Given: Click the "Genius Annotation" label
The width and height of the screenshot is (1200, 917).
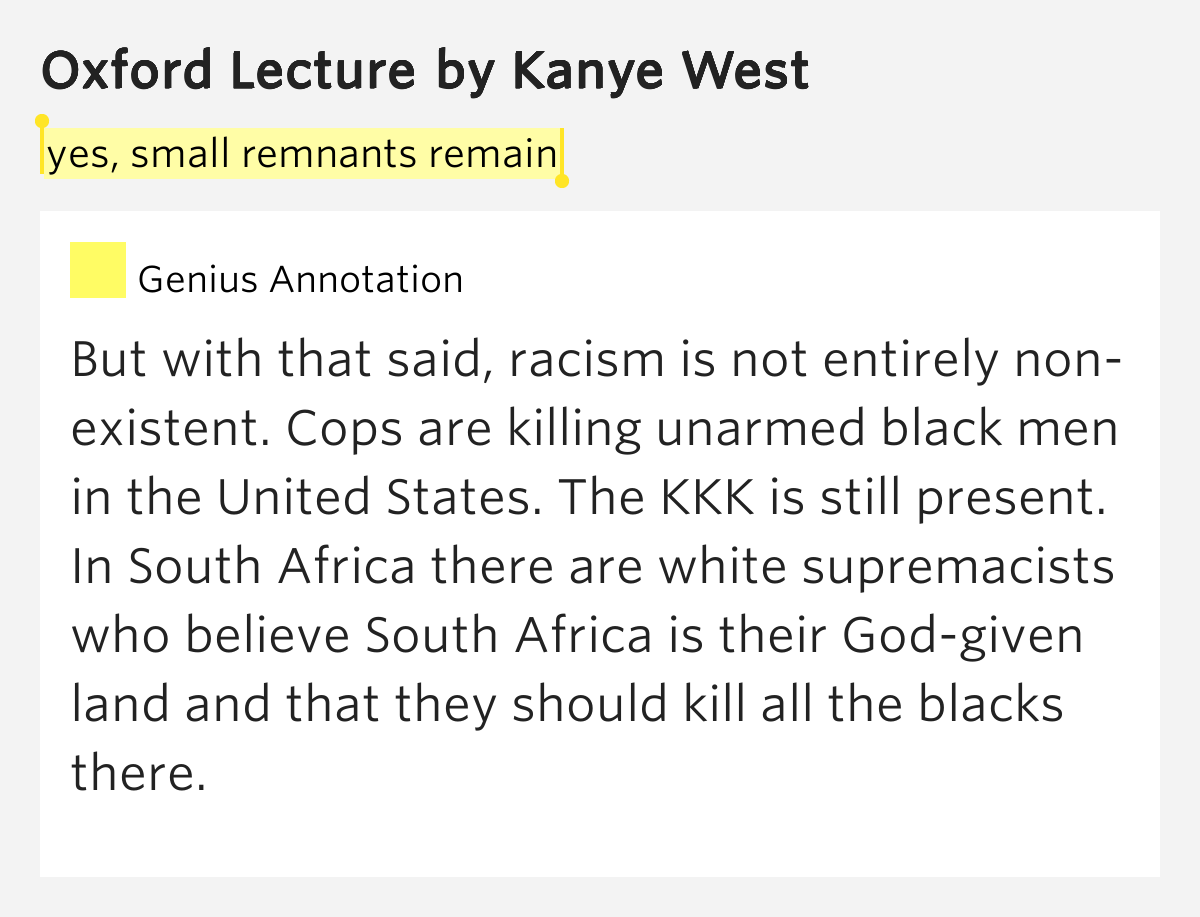Looking at the screenshot, I should [300, 279].
